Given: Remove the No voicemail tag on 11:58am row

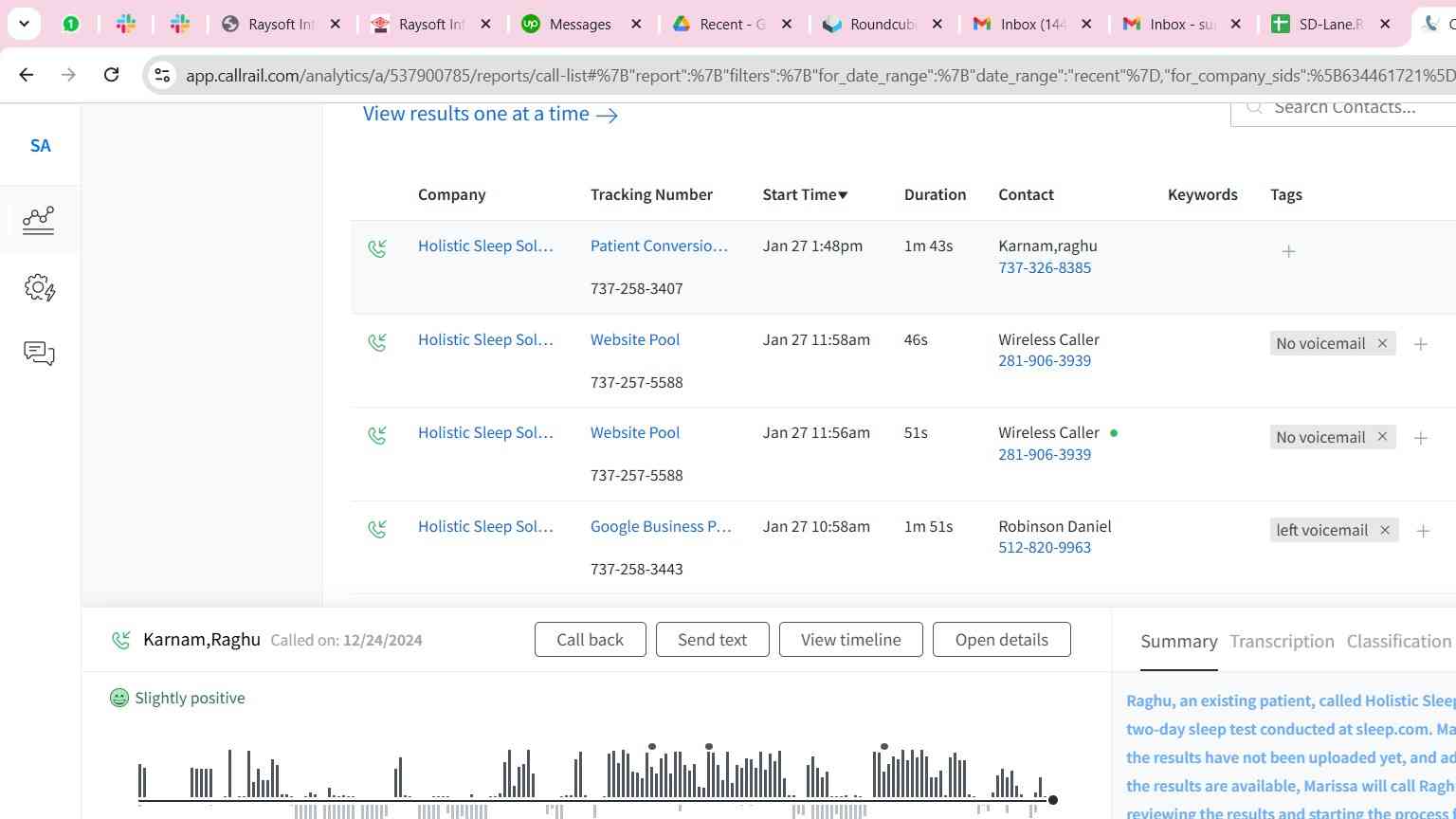Looking at the screenshot, I should pyautogui.click(x=1382, y=343).
